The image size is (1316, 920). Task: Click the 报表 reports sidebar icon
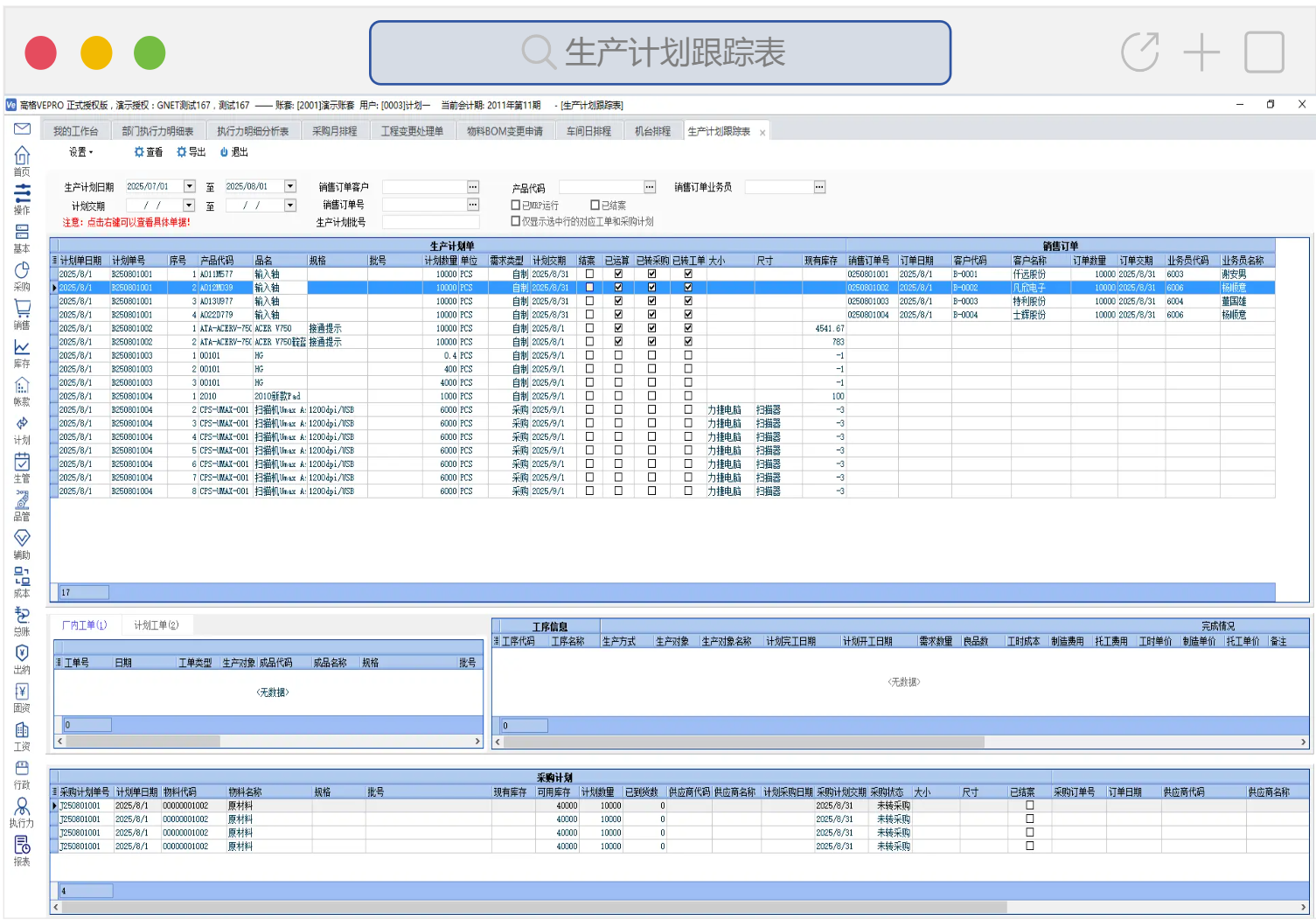[x=22, y=849]
